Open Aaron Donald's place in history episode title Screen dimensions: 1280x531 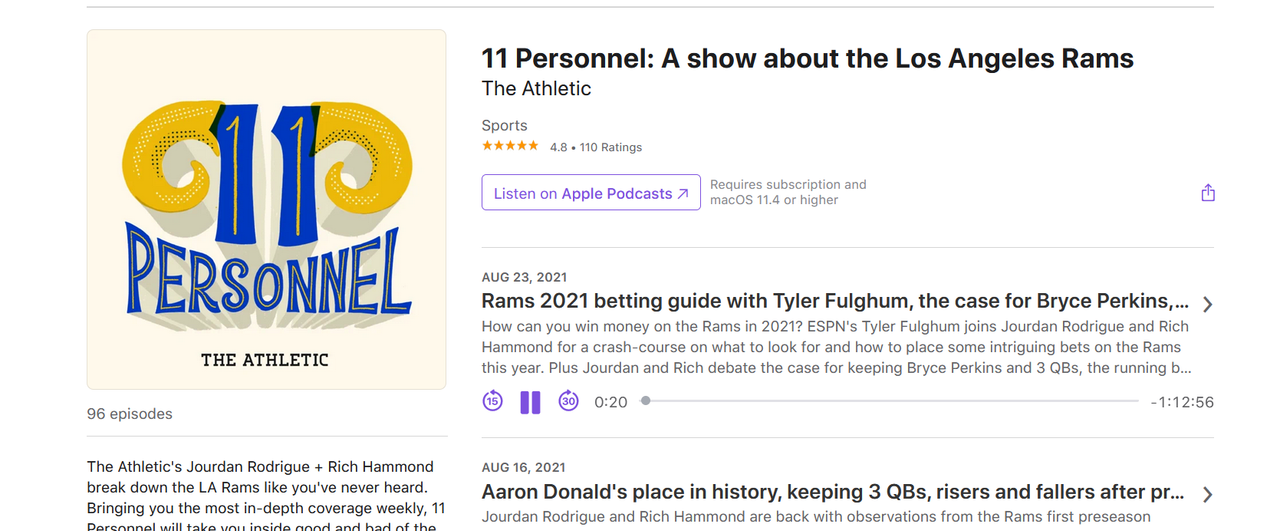pos(833,492)
